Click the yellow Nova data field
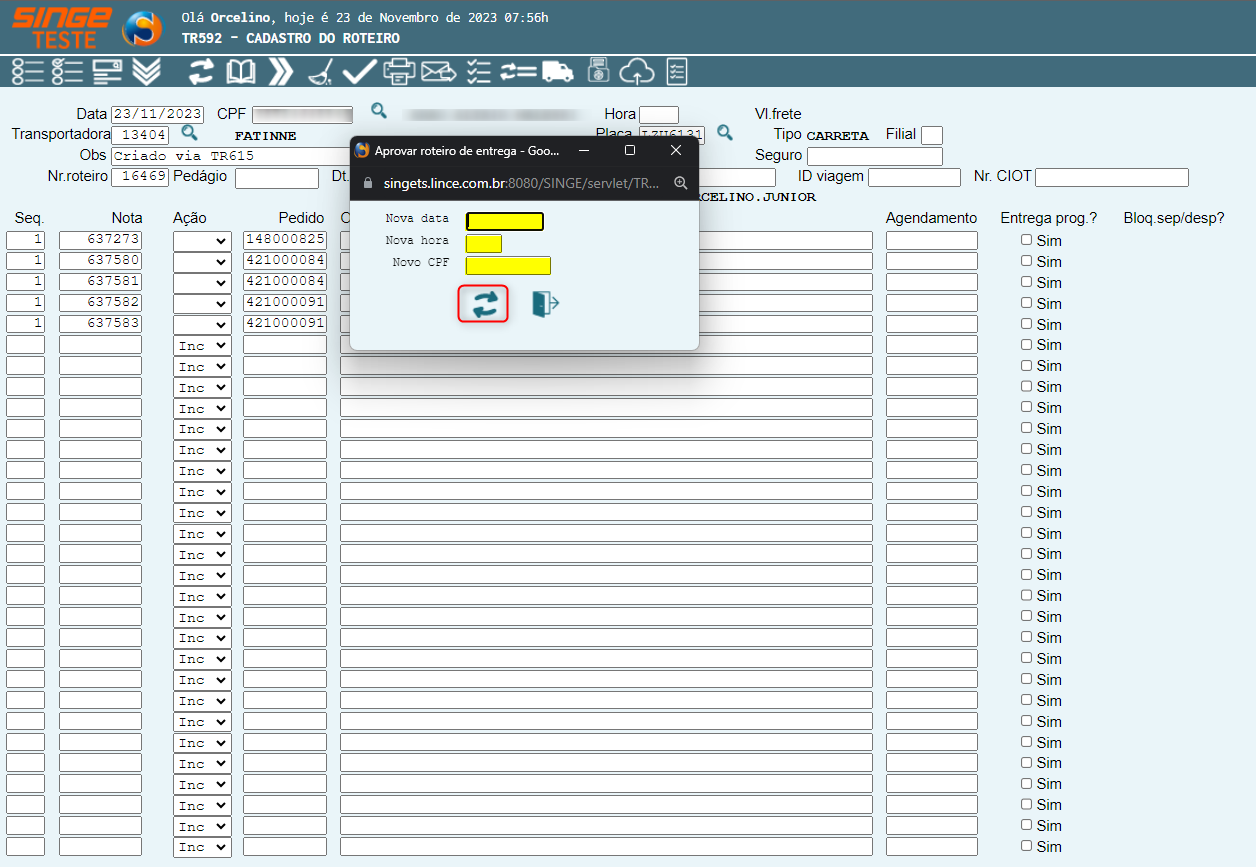 coord(505,222)
